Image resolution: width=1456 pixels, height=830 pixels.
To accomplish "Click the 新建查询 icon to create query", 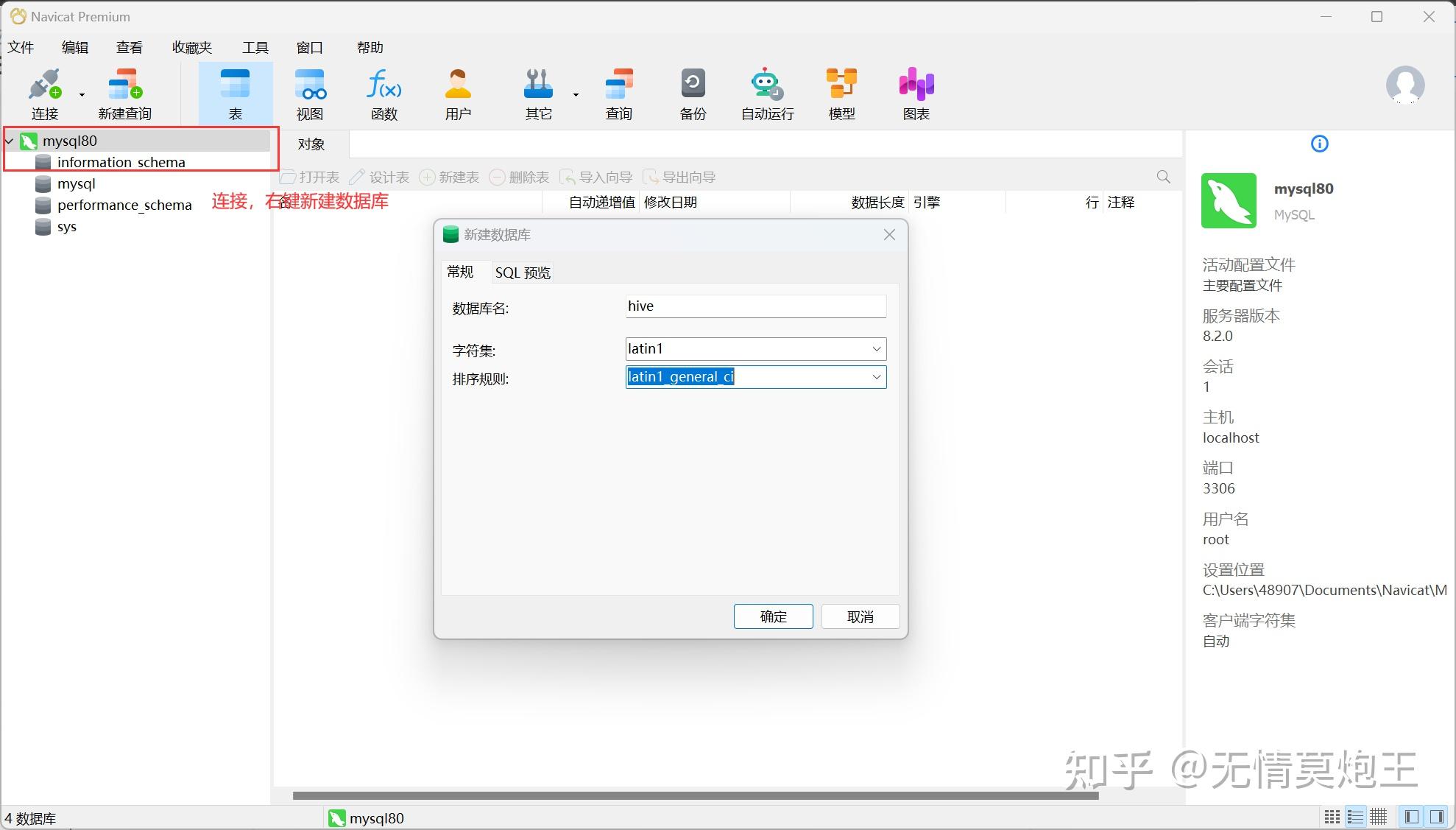I will (x=124, y=92).
